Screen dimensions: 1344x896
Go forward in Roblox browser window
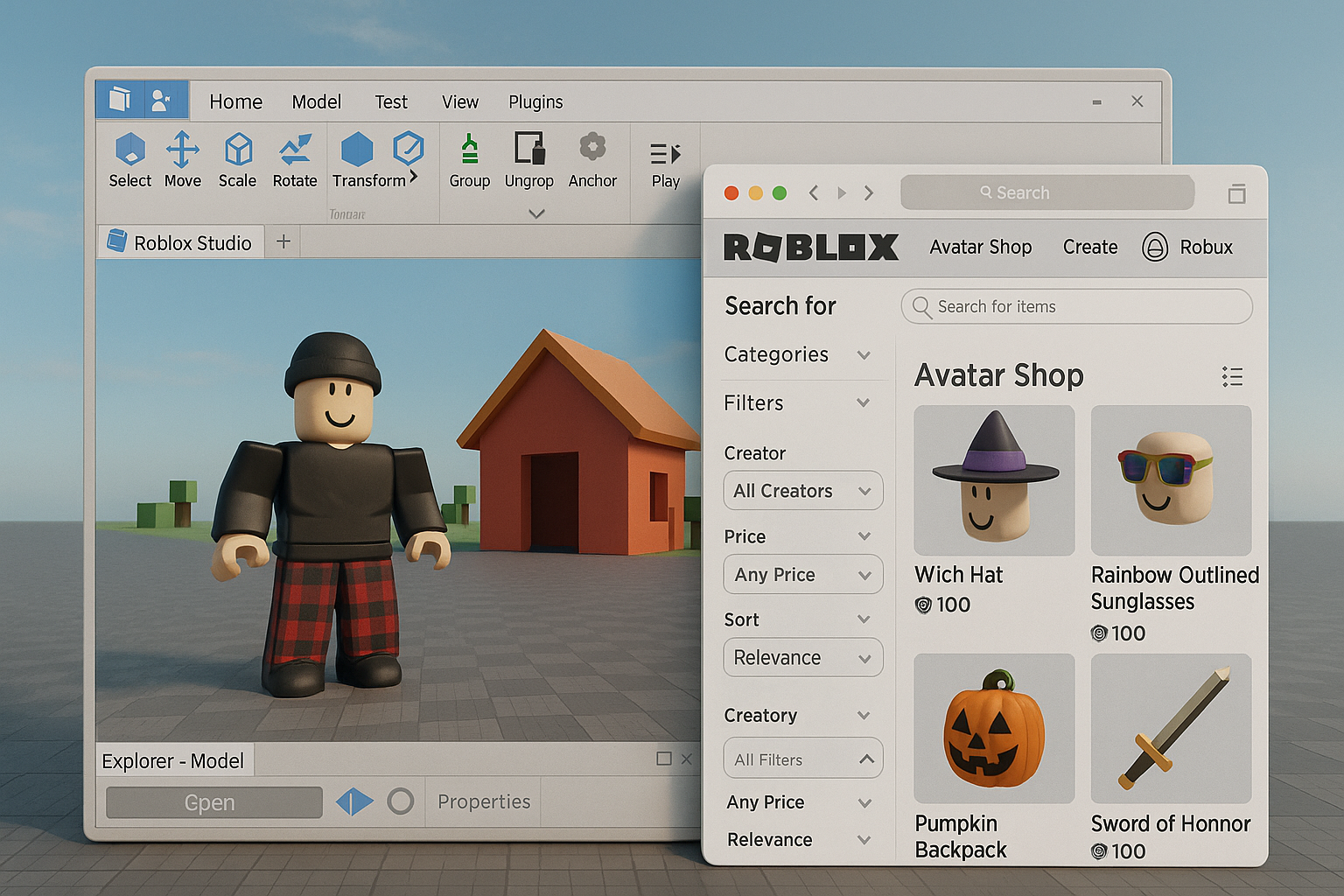(869, 192)
